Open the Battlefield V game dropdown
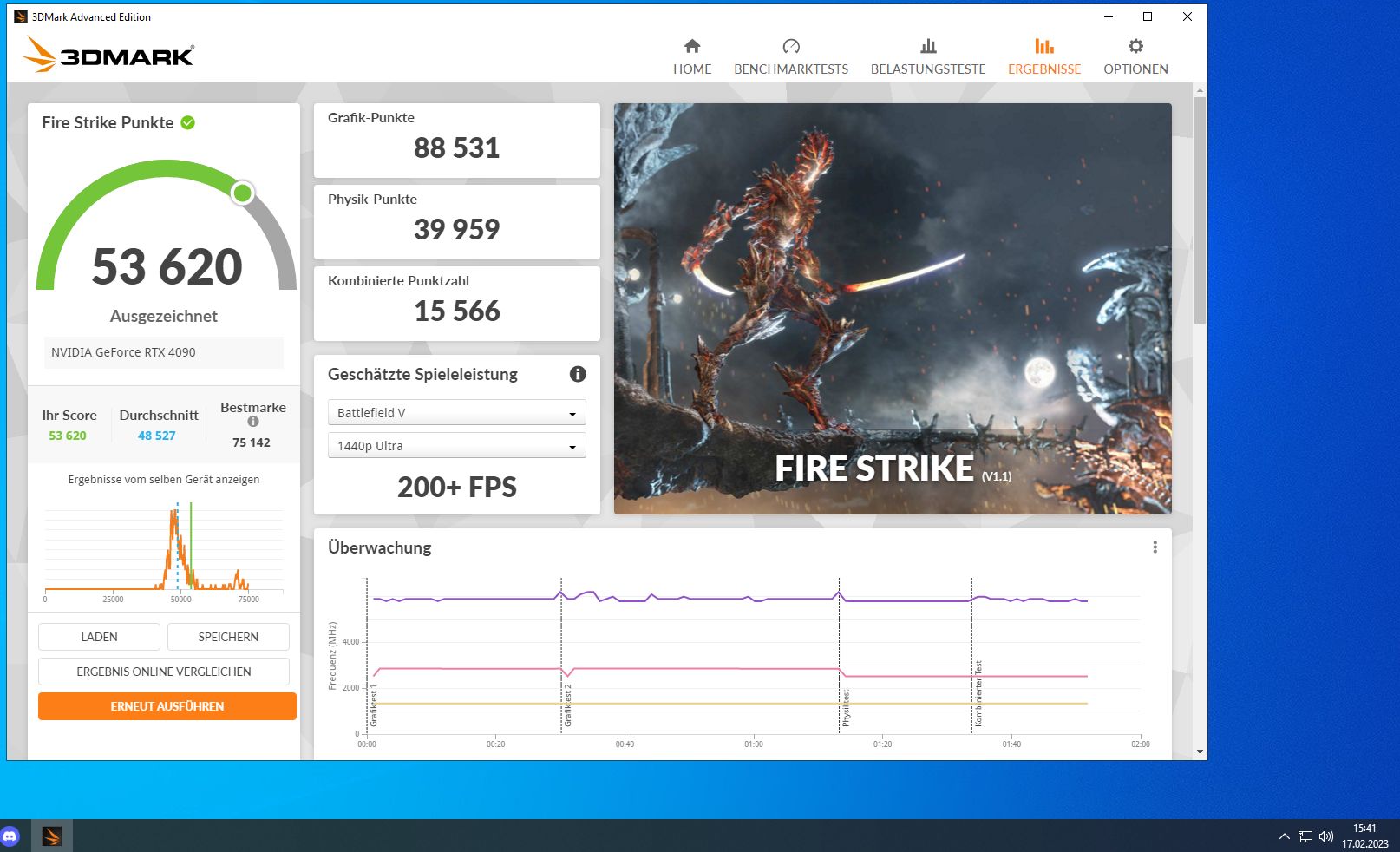Viewport: 1400px width, 852px height. 457,412
